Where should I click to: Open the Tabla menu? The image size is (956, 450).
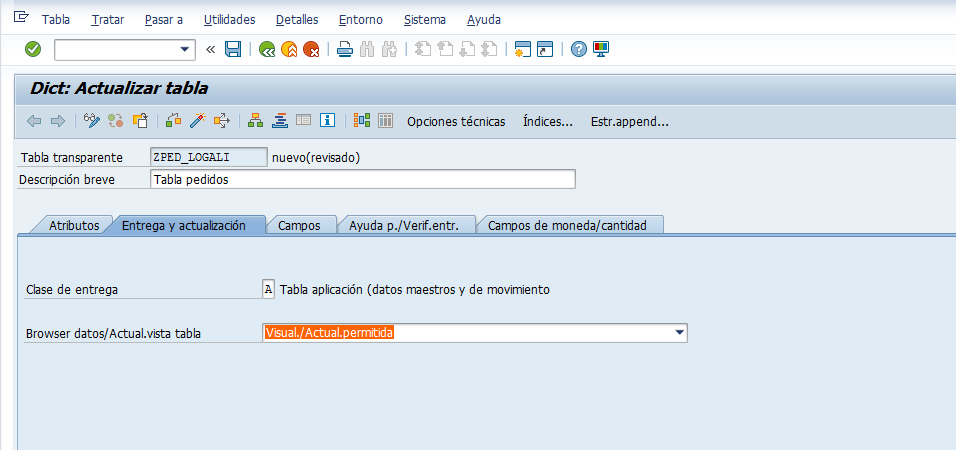56,20
